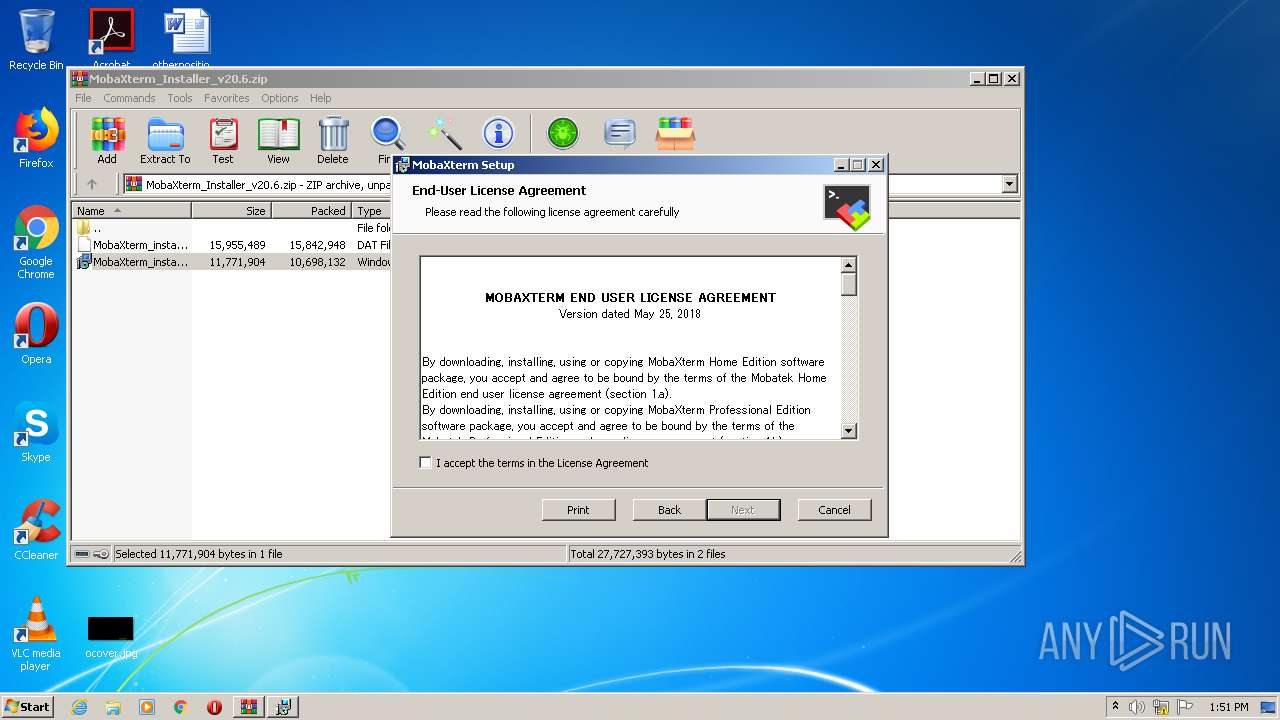Click the green VirusScan bug icon

(563, 133)
